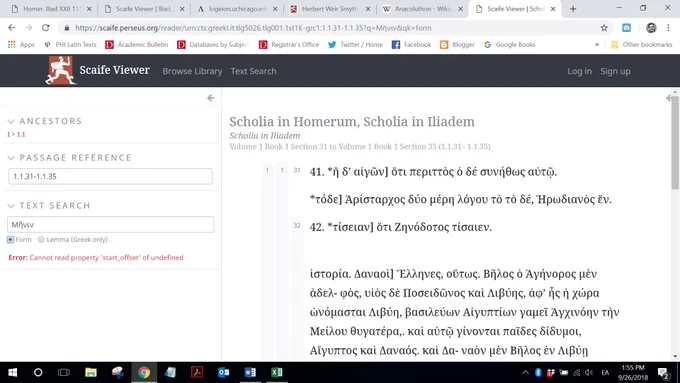Click Sign up link
680x383 pixels.
(615, 71)
